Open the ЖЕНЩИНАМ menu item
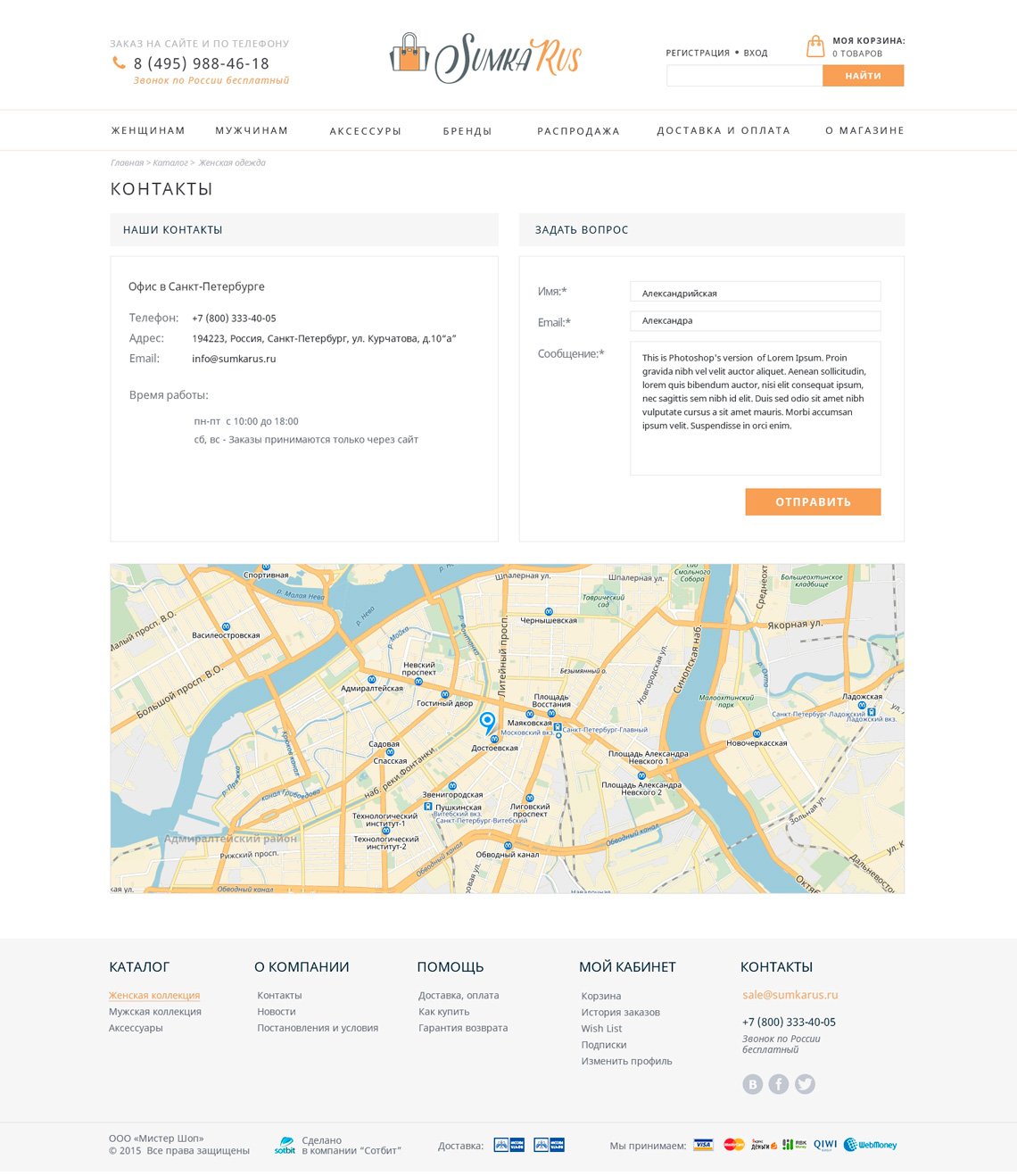Image resolution: width=1017 pixels, height=1176 pixels. coord(148,130)
